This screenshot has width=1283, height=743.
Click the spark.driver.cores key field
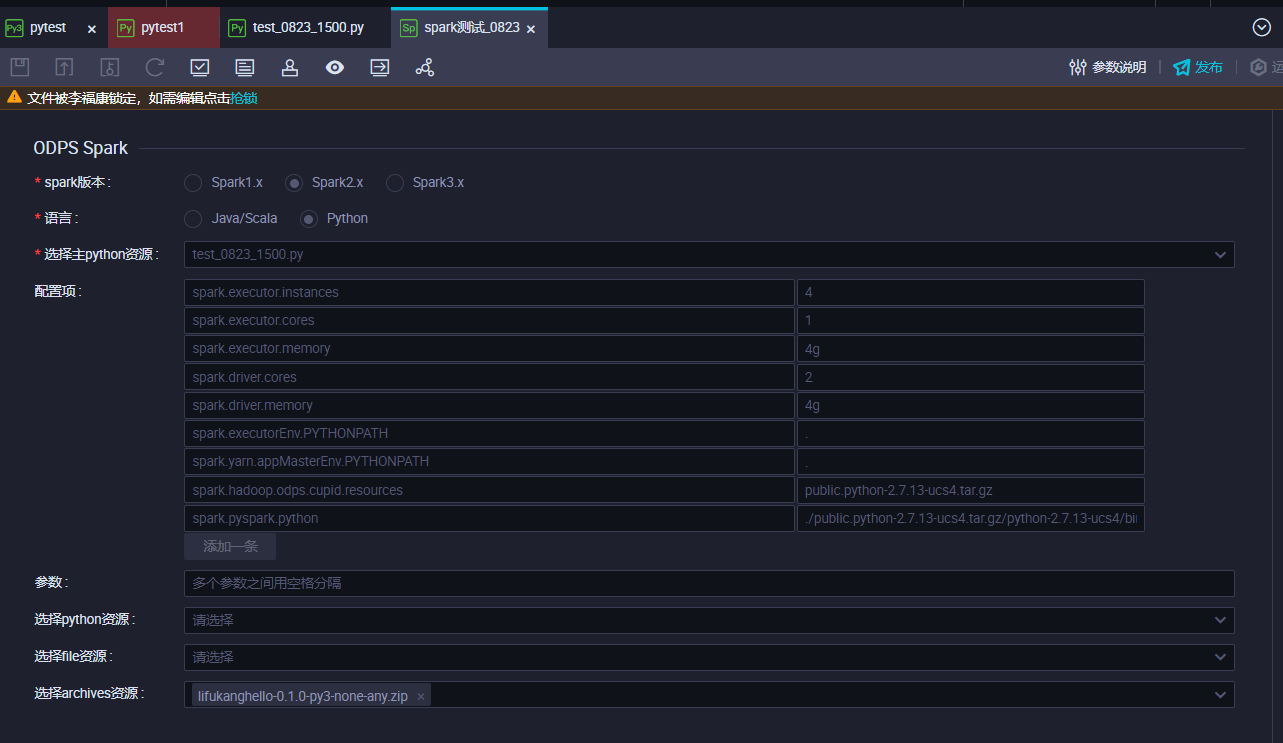point(489,377)
